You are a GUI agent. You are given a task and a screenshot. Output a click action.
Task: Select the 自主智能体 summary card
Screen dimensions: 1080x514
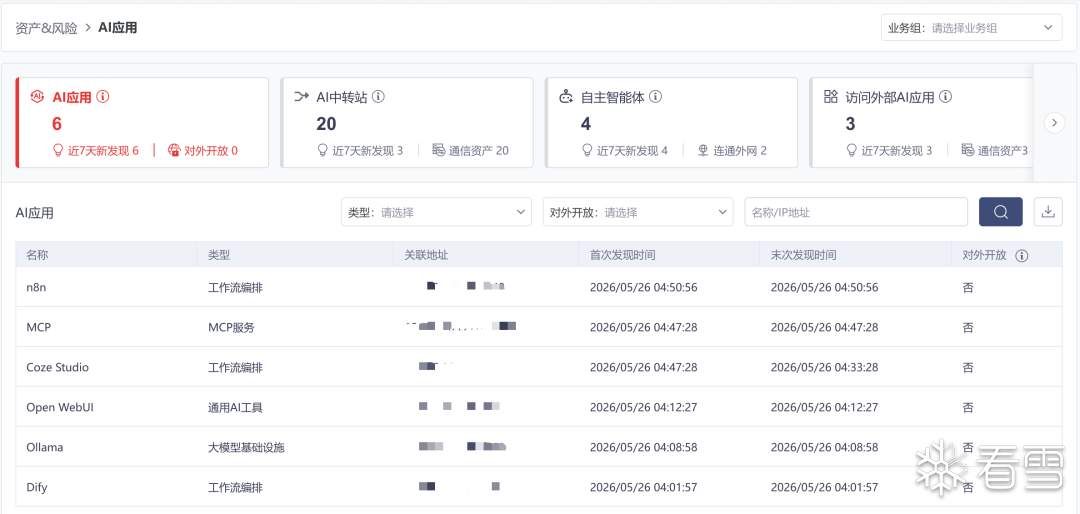671,123
